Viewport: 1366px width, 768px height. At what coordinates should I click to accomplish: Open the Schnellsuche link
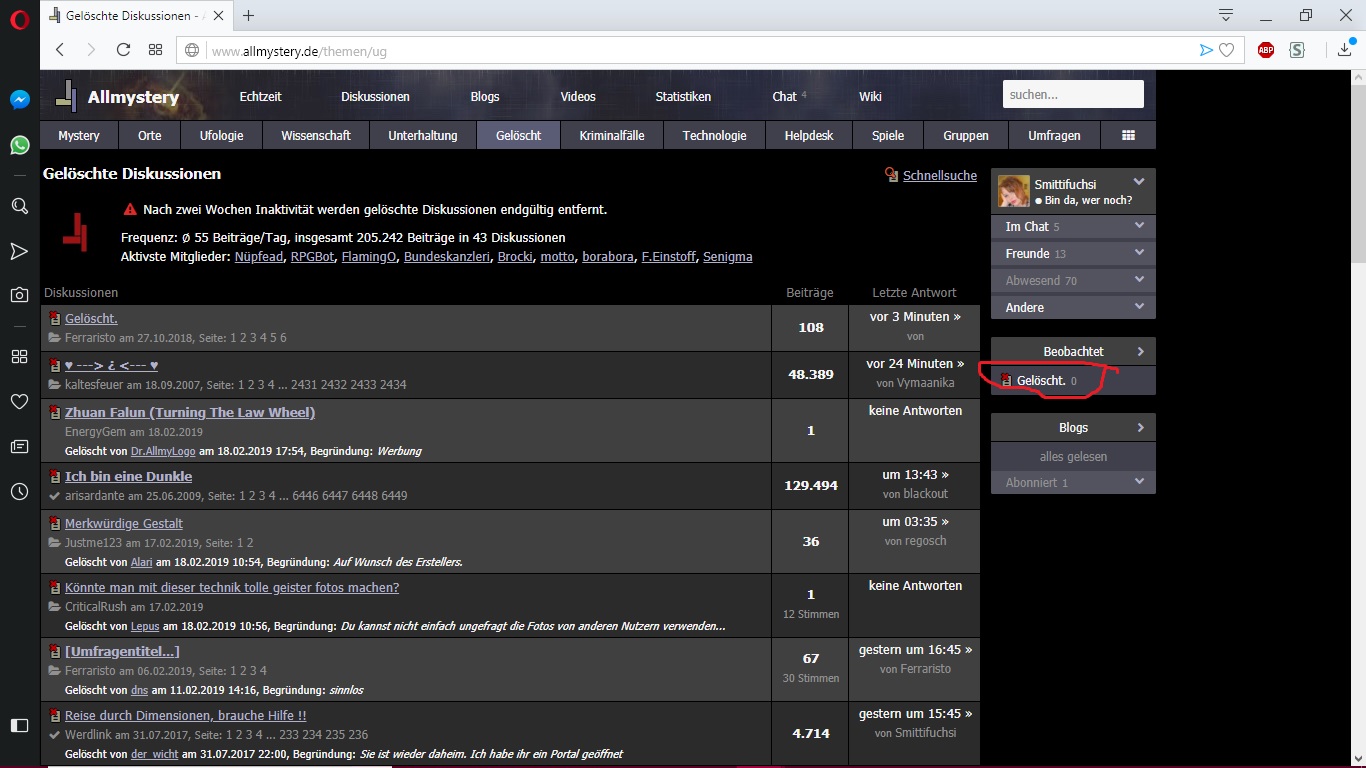tap(940, 175)
